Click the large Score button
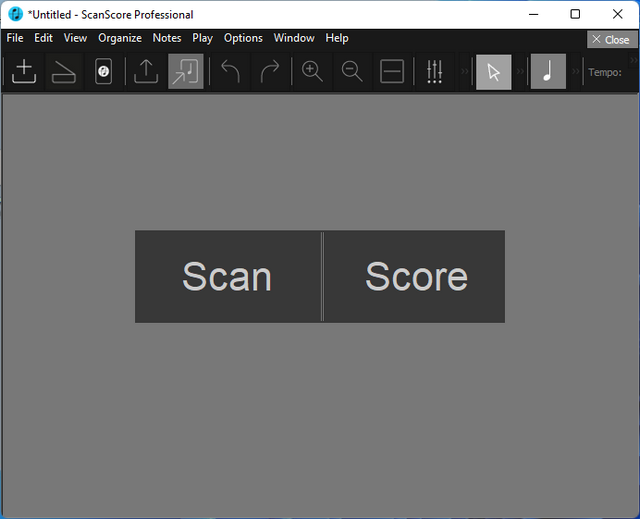 pyautogui.click(x=416, y=277)
